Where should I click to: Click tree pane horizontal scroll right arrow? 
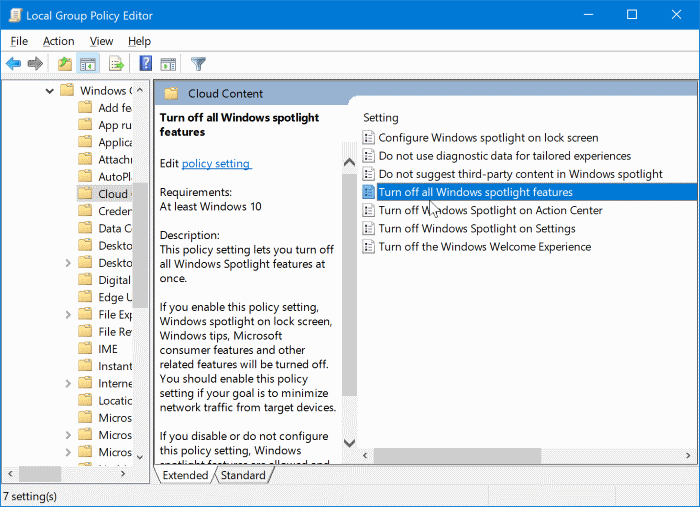[x=123, y=474]
